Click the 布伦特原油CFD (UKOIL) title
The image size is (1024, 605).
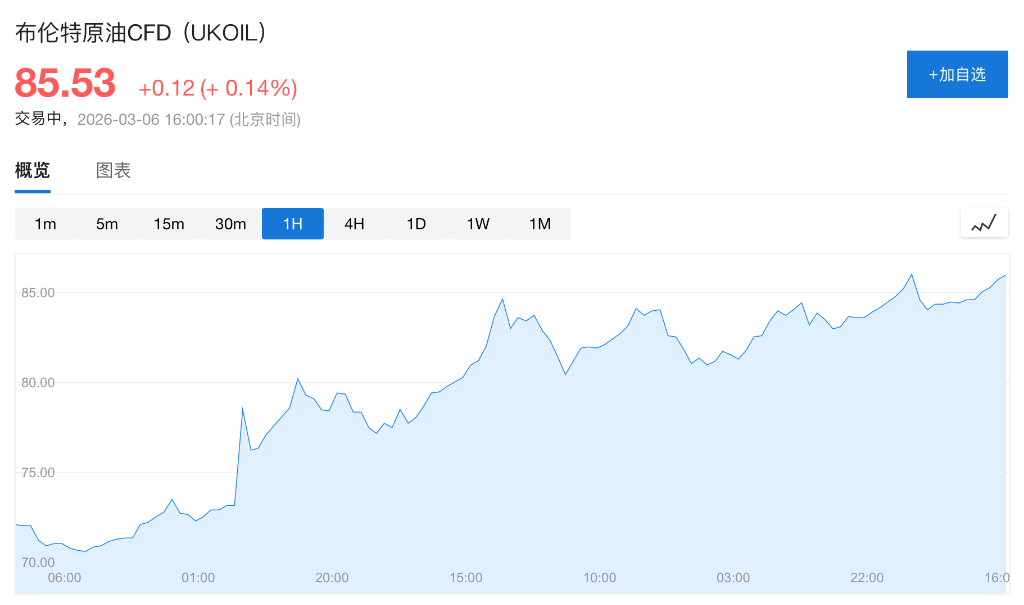pos(142,33)
